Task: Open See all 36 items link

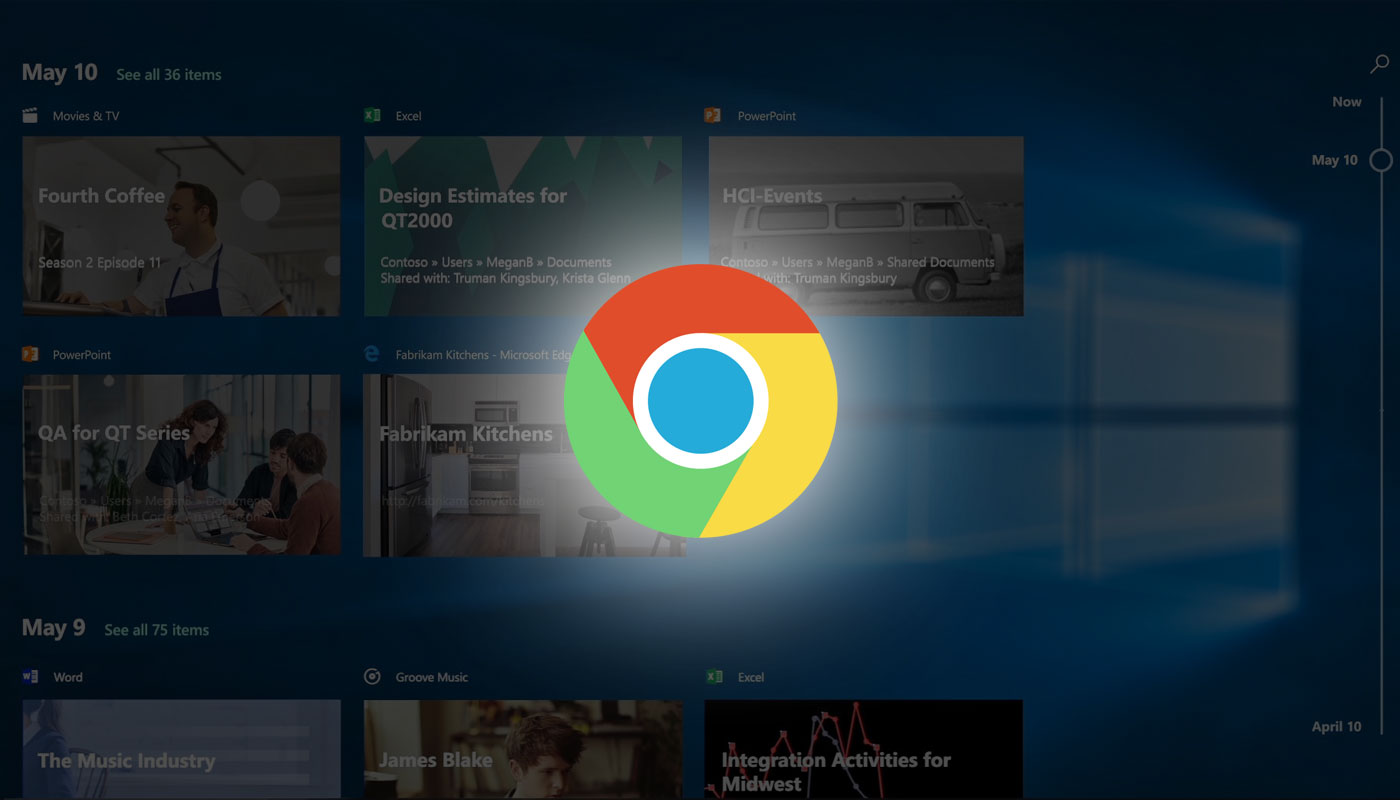Action: point(169,75)
